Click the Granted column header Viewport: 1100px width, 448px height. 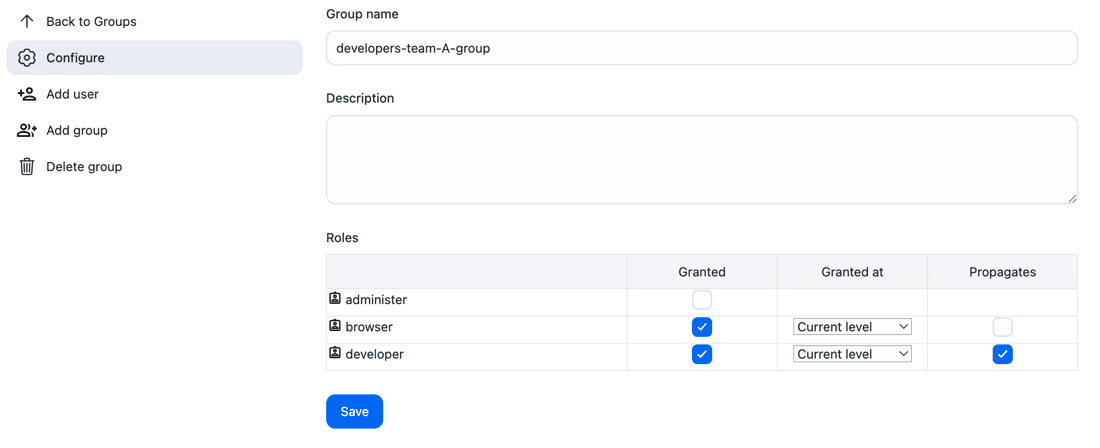tap(702, 271)
